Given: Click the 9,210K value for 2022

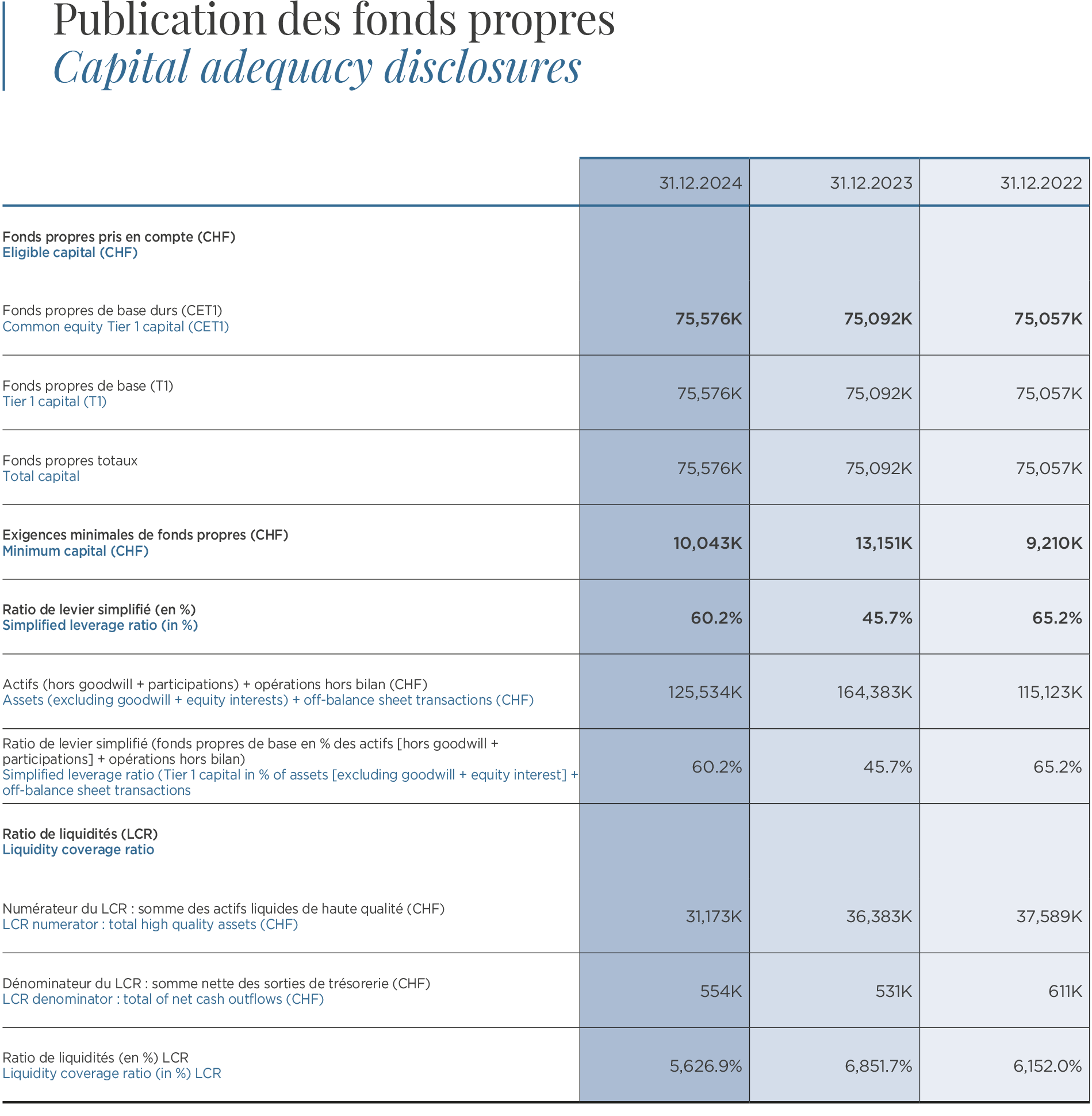Looking at the screenshot, I should pos(1053,543).
